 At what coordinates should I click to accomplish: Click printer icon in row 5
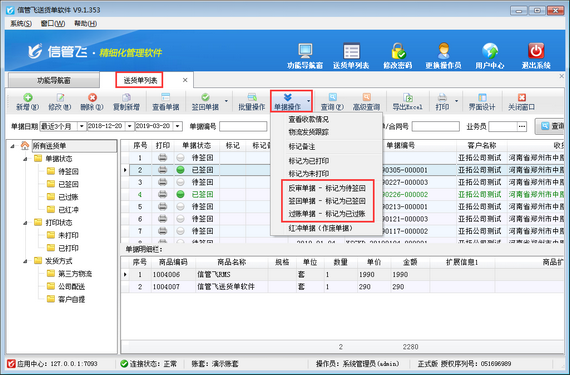(x=162, y=206)
